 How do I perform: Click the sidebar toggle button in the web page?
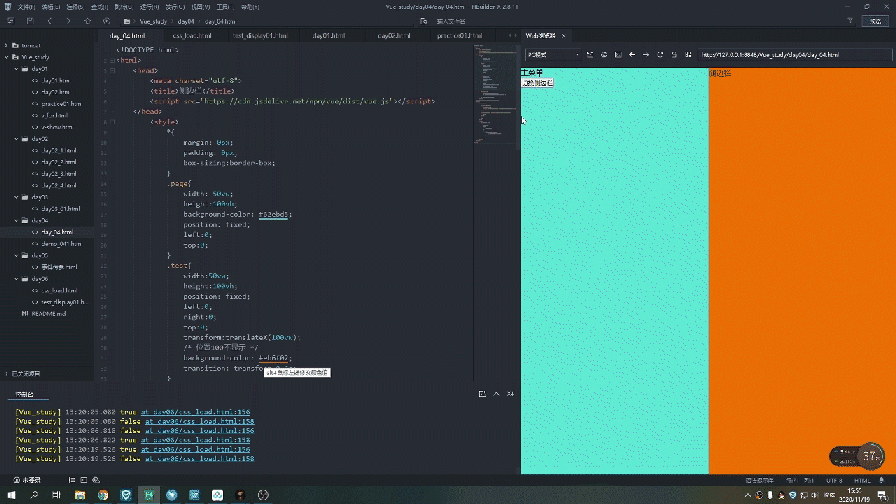tap(537, 83)
